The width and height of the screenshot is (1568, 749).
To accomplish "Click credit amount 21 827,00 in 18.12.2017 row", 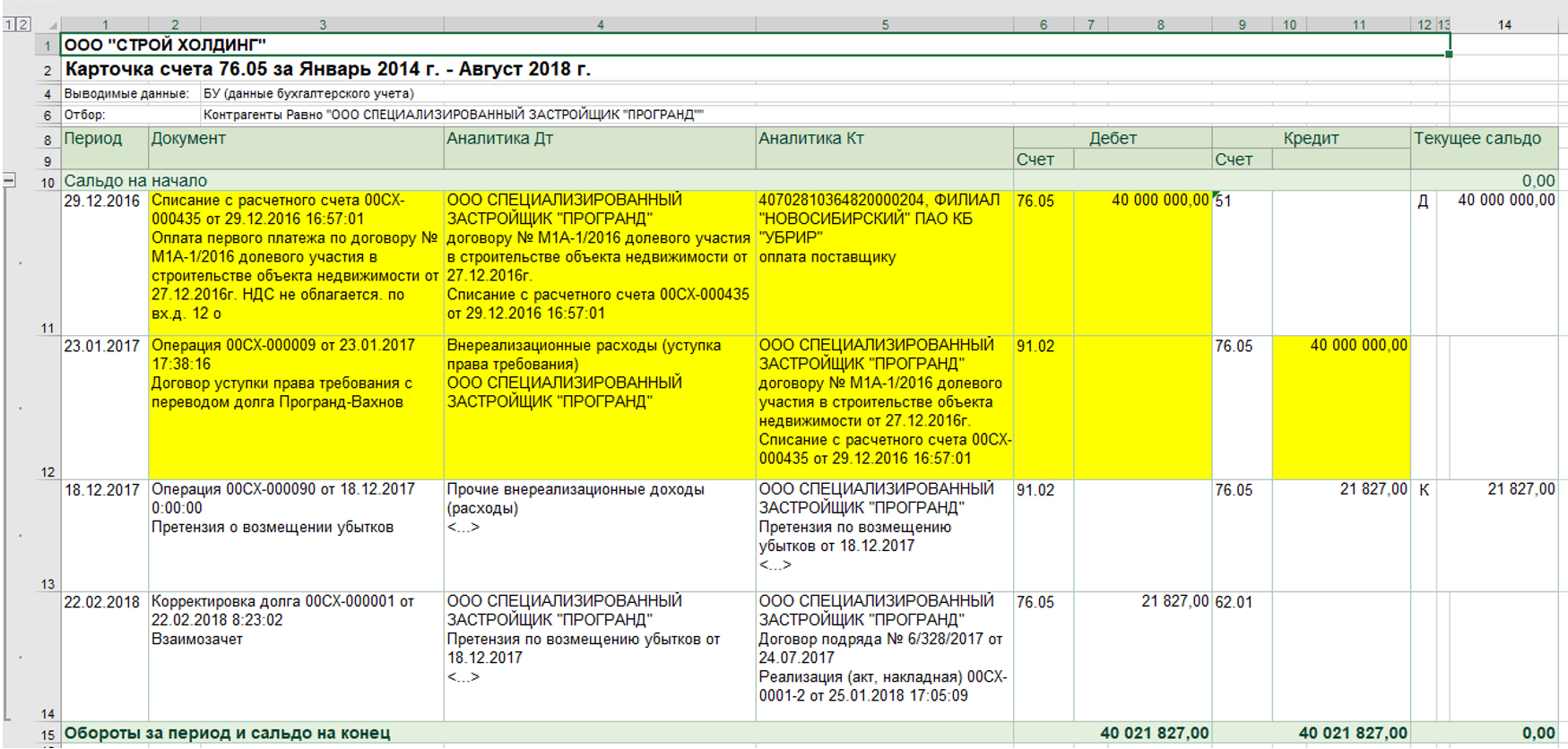I will (1341, 536).
